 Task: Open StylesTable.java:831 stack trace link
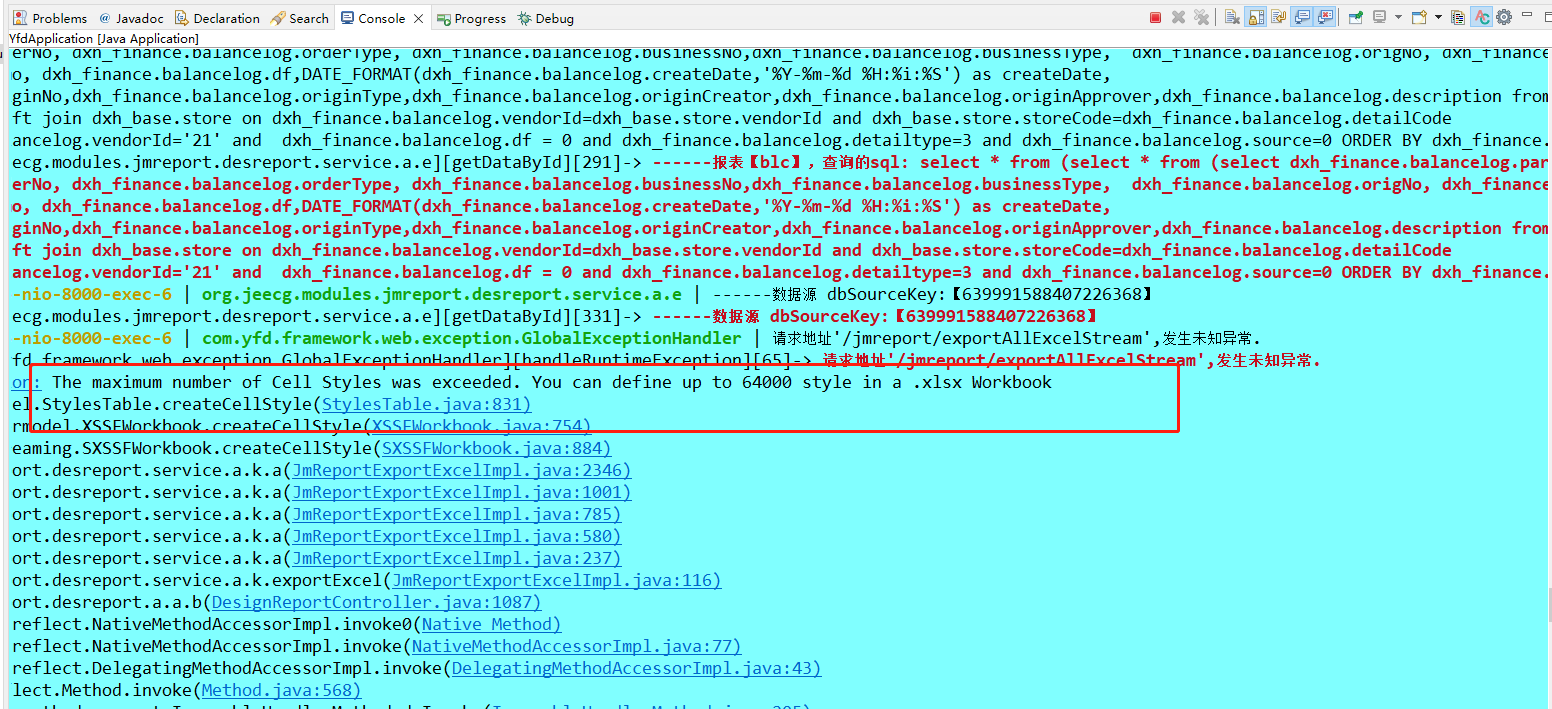pos(426,404)
